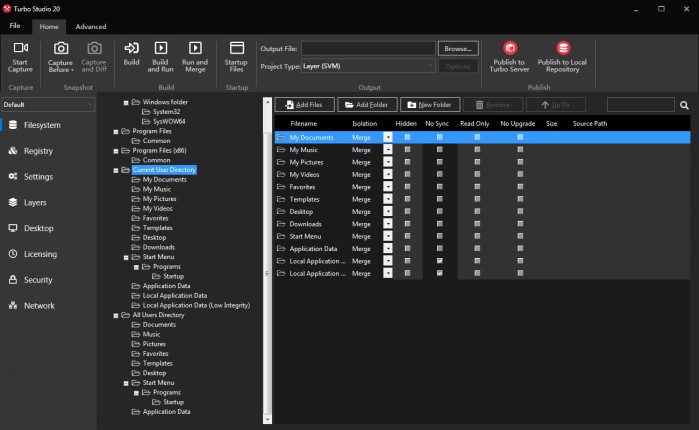Click Publish to Turbo Server icon

click(510, 49)
